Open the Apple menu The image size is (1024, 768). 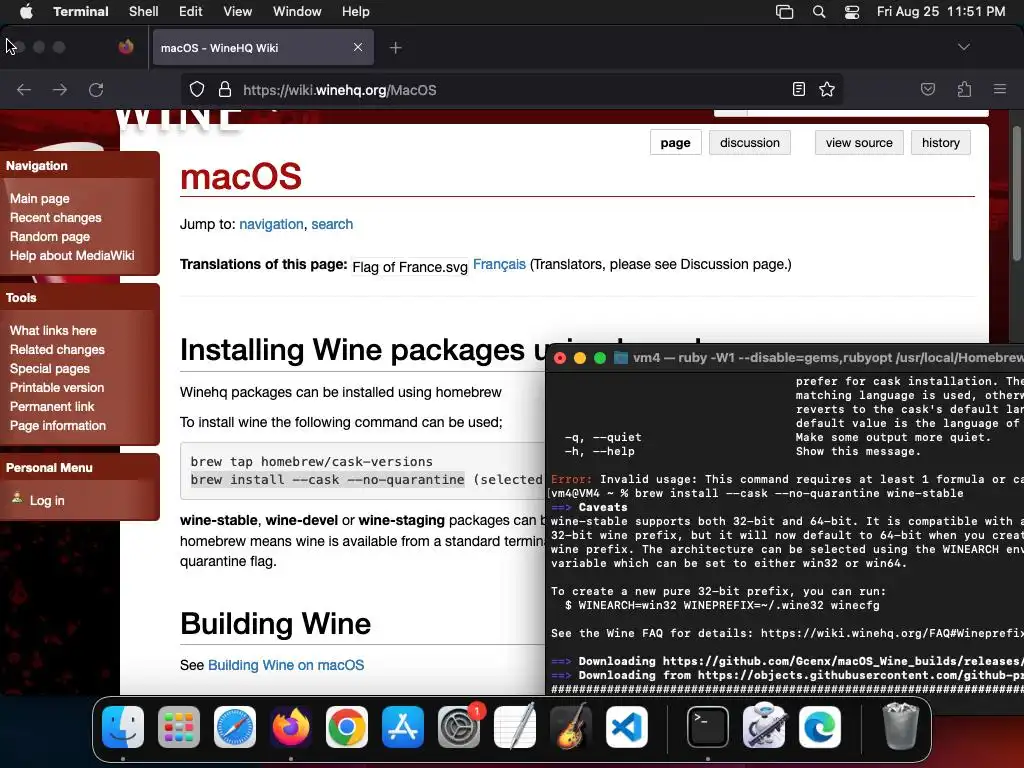tap(26, 12)
